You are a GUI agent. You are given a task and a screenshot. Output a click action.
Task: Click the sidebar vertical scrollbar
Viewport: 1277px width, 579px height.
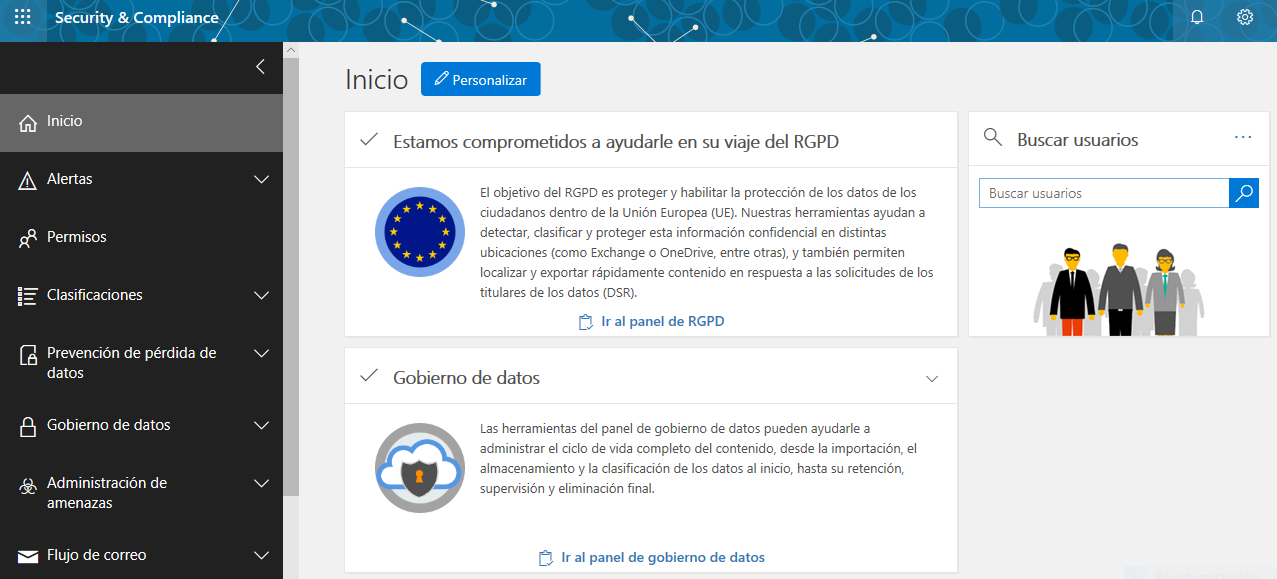291,270
